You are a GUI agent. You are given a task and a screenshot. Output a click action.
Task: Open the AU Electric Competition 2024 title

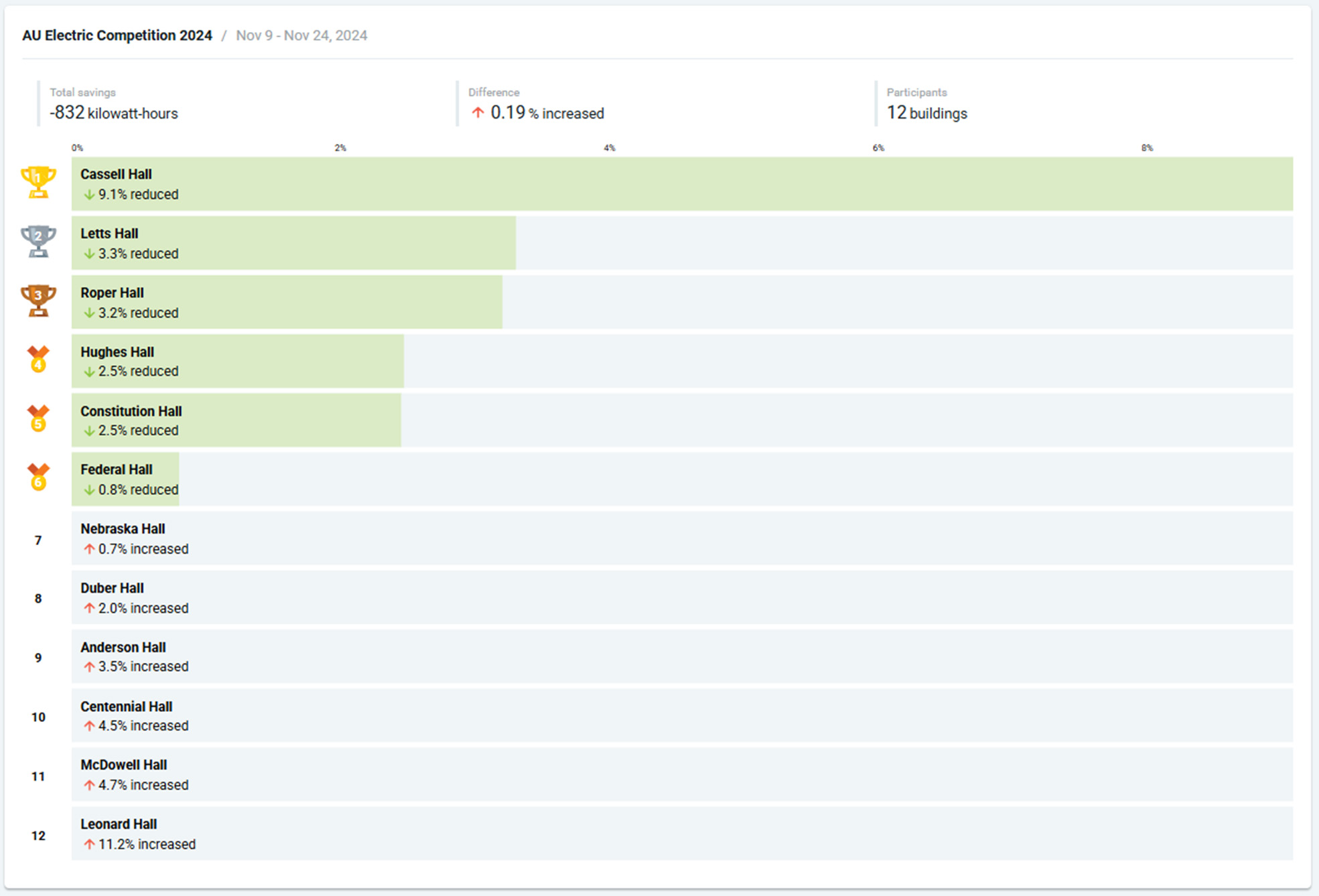117,35
